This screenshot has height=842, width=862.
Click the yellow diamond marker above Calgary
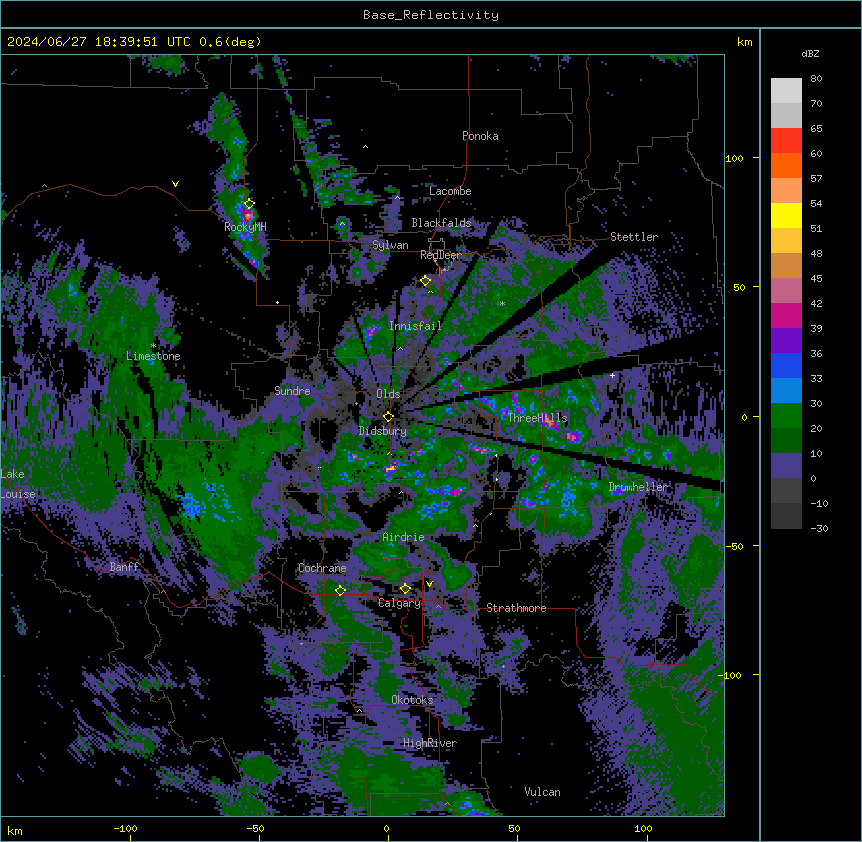[x=405, y=589]
